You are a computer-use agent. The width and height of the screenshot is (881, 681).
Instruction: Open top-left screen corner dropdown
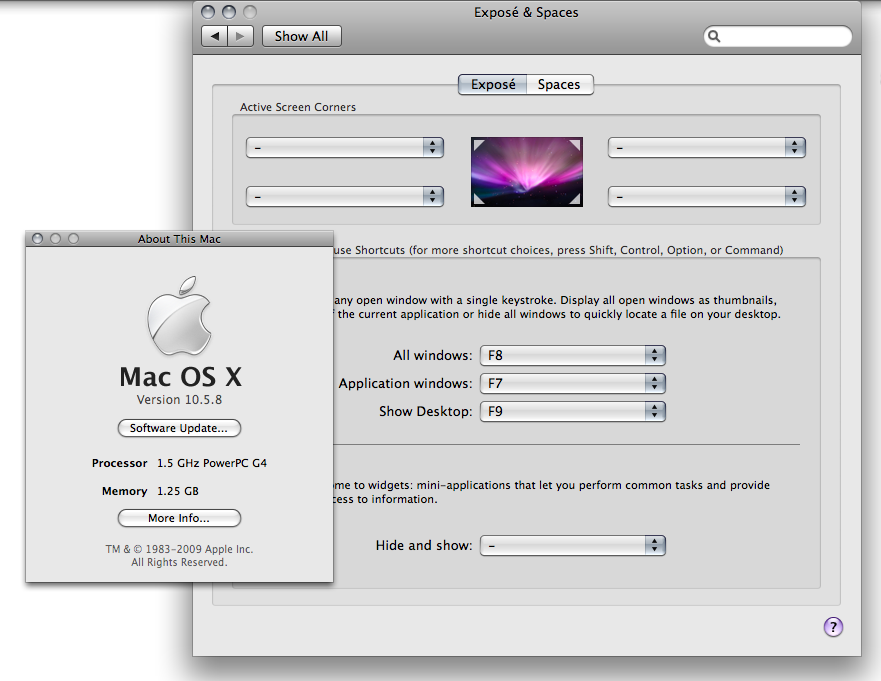pyautogui.click(x=345, y=148)
